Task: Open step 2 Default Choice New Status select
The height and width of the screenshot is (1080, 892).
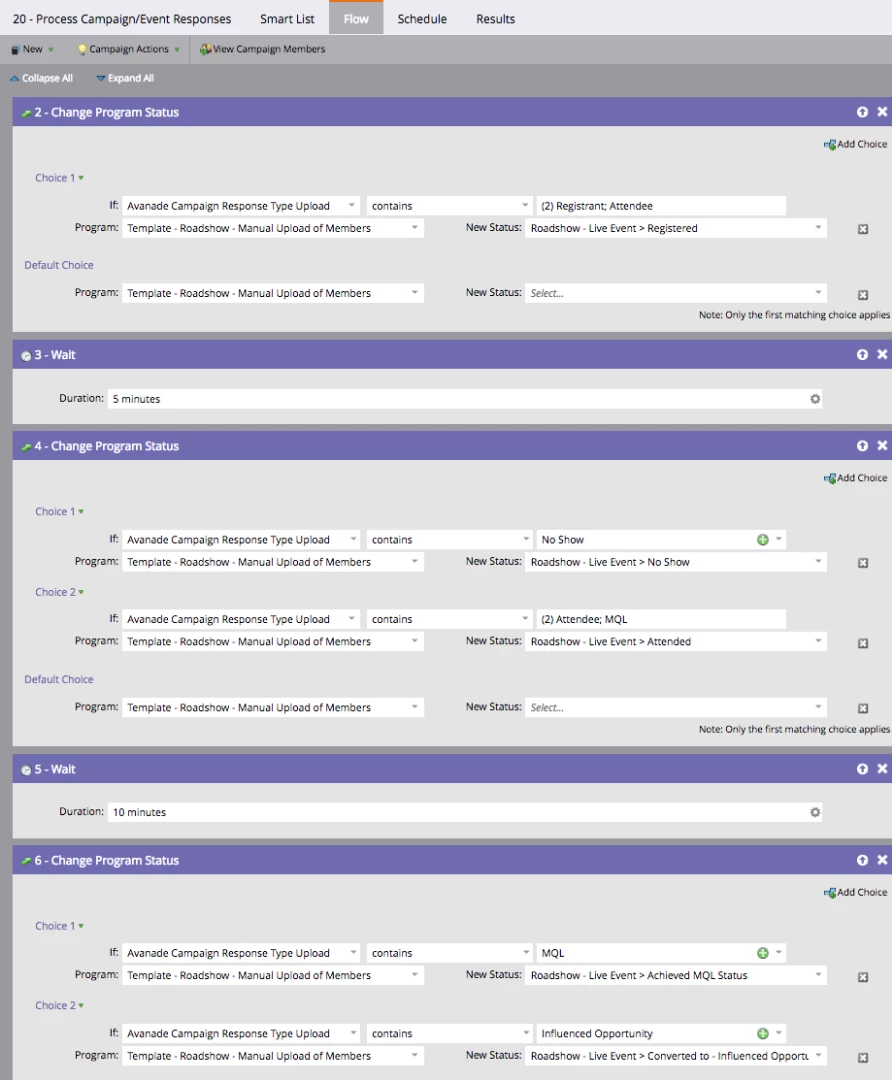Action: click(x=676, y=293)
